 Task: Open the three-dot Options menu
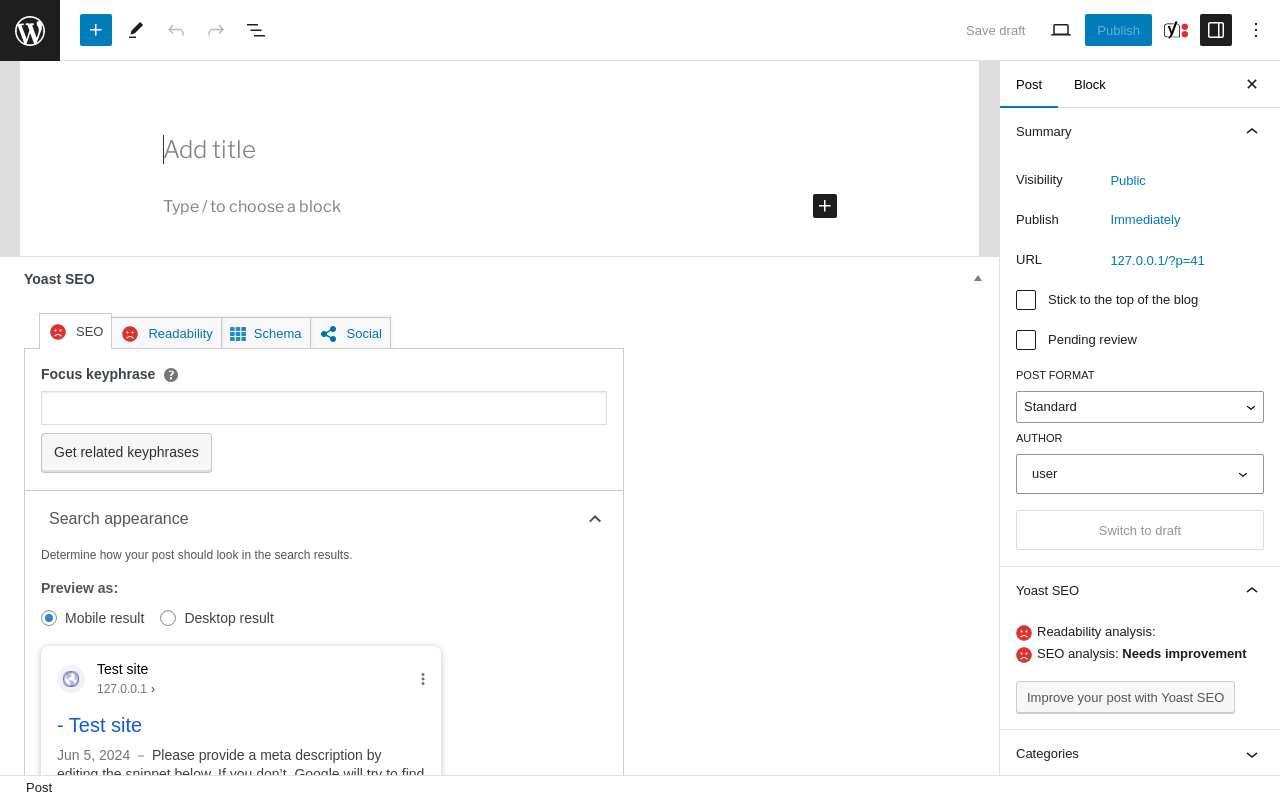[1256, 30]
